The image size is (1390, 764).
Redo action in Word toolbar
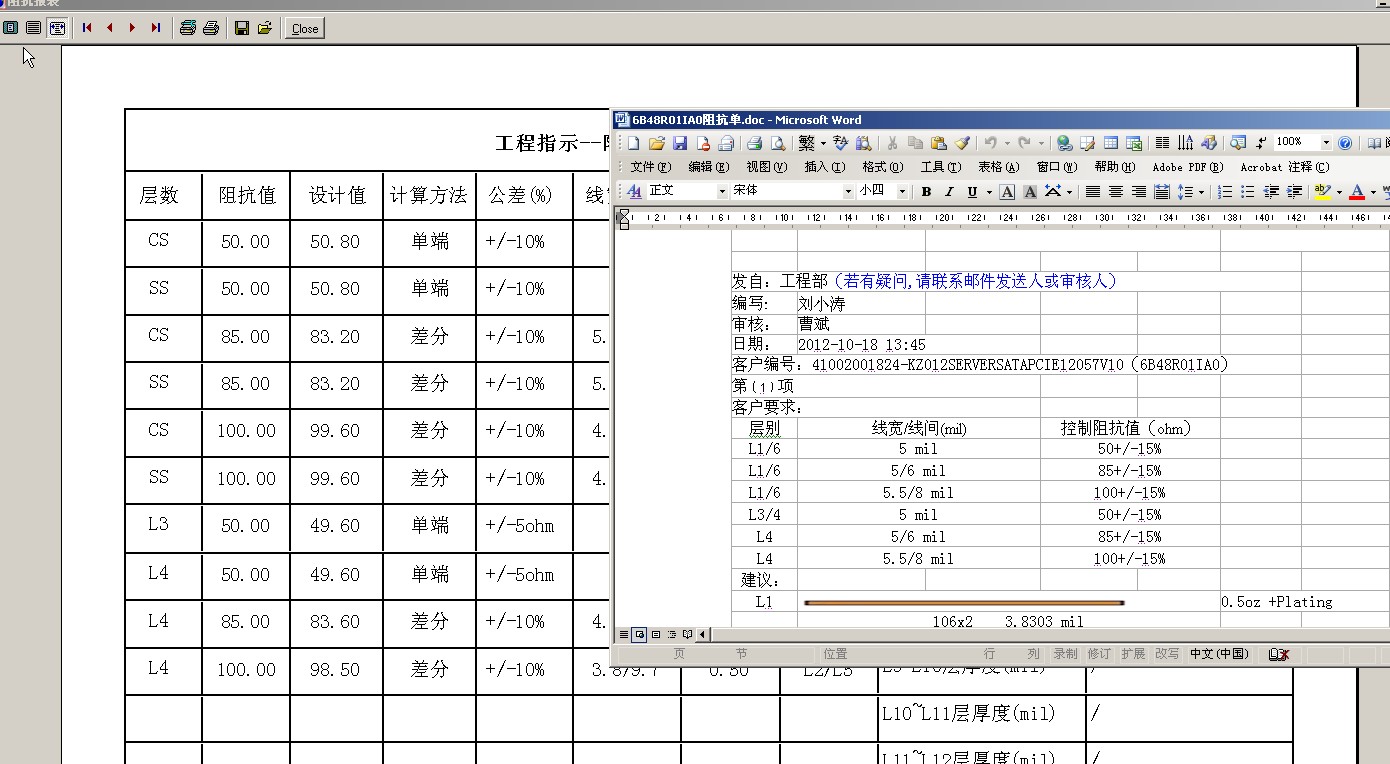tap(1023, 143)
